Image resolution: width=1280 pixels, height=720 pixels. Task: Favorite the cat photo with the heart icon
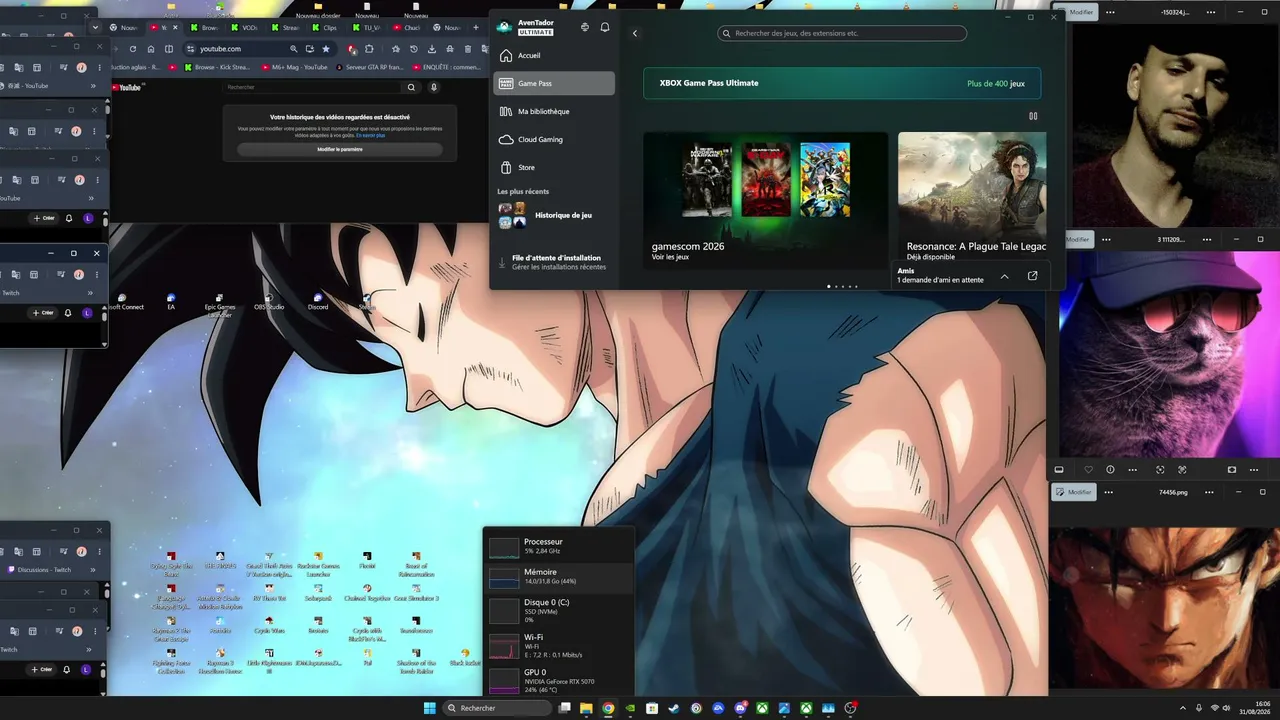point(1088,470)
